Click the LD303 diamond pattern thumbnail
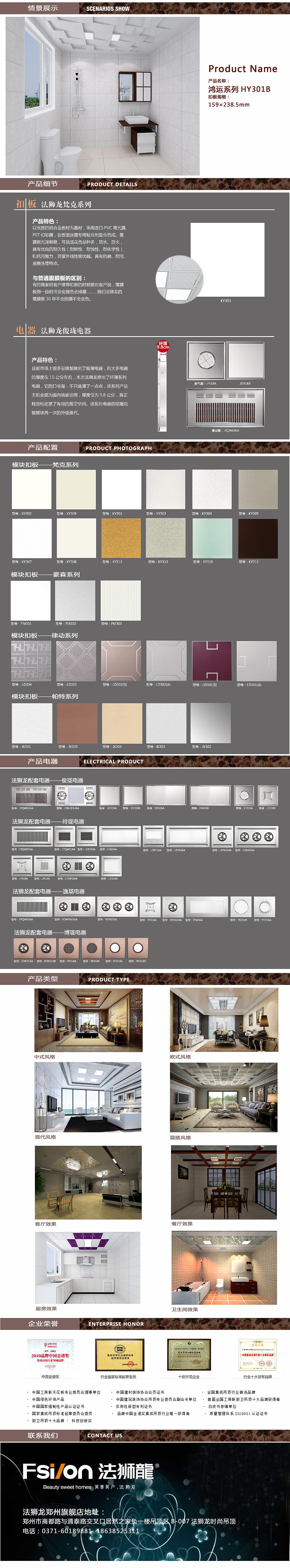Viewport: 290px width, 1568px height. coord(76,660)
